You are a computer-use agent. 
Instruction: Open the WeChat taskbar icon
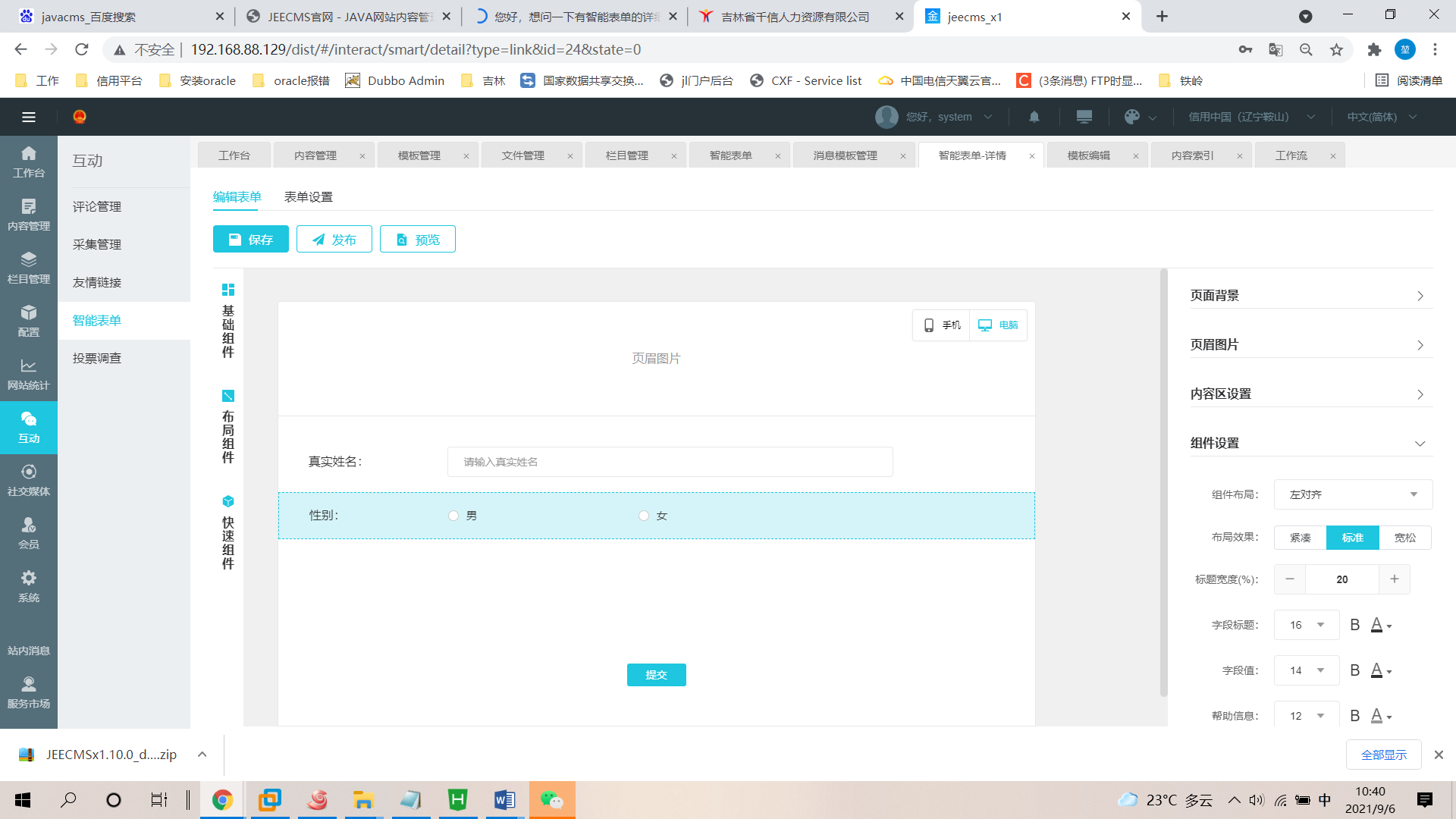552,799
